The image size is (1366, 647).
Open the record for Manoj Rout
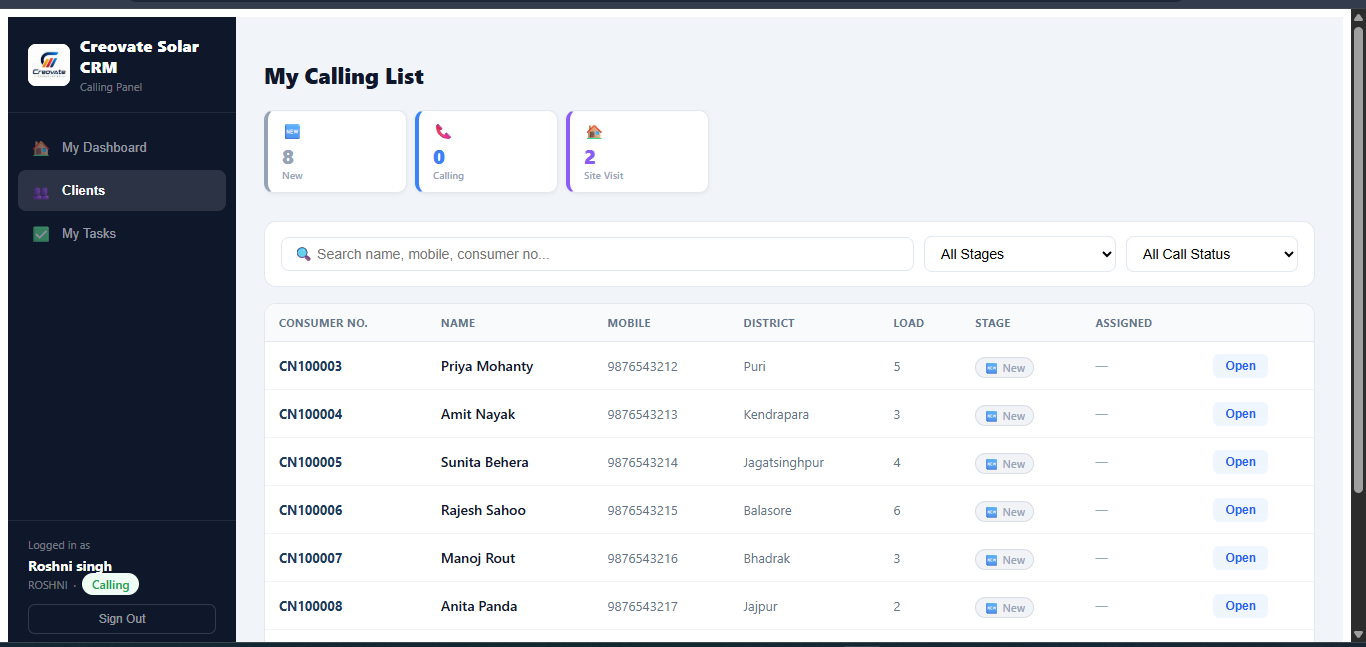coord(1240,558)
